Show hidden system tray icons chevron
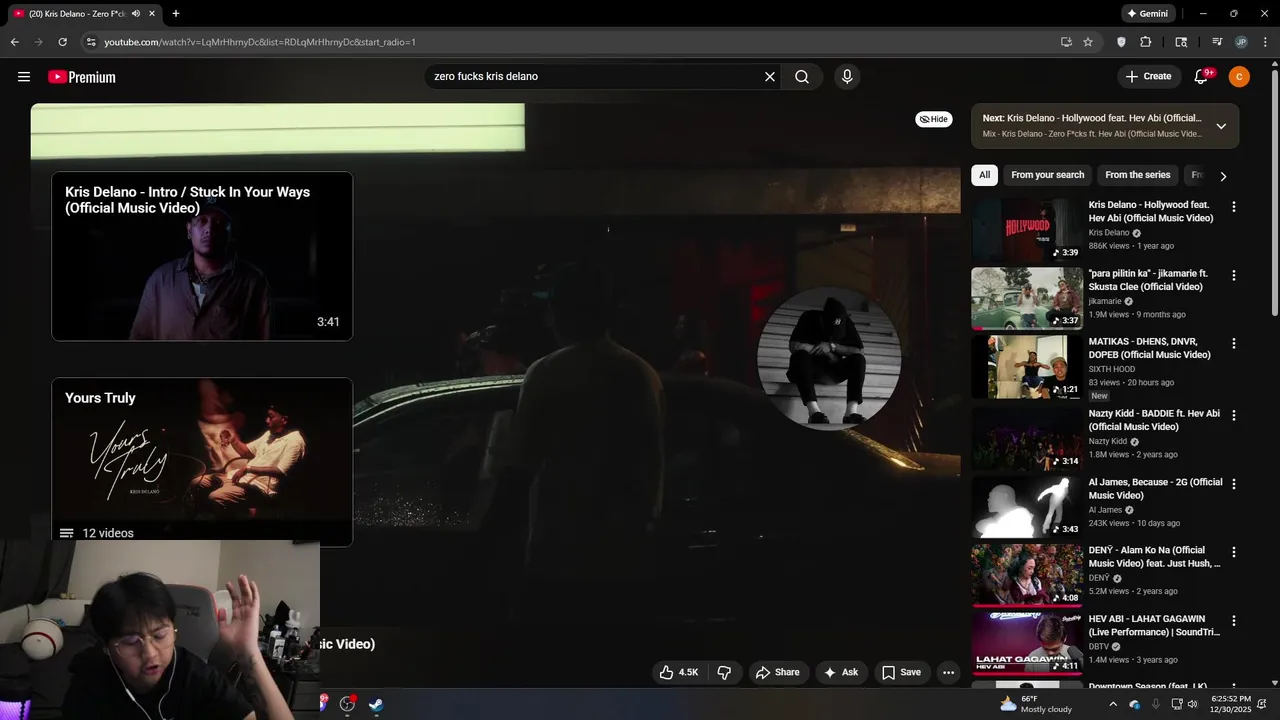 [x=1113, y=704]
